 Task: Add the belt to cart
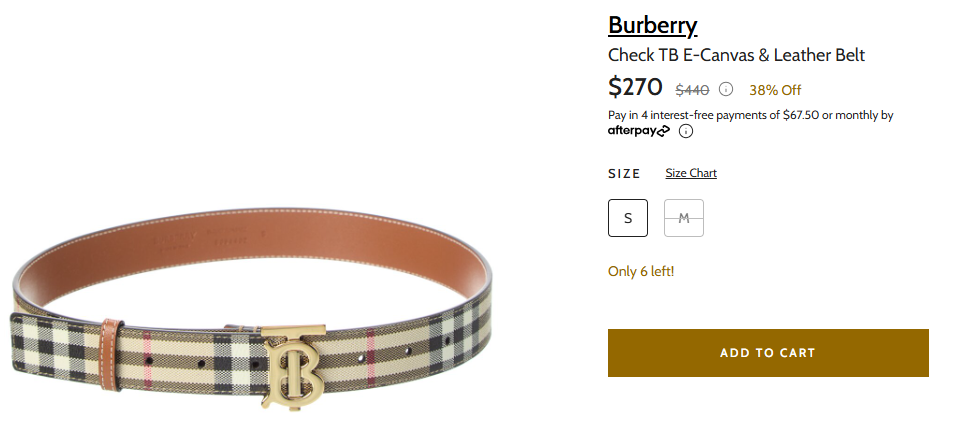point(768,353)
